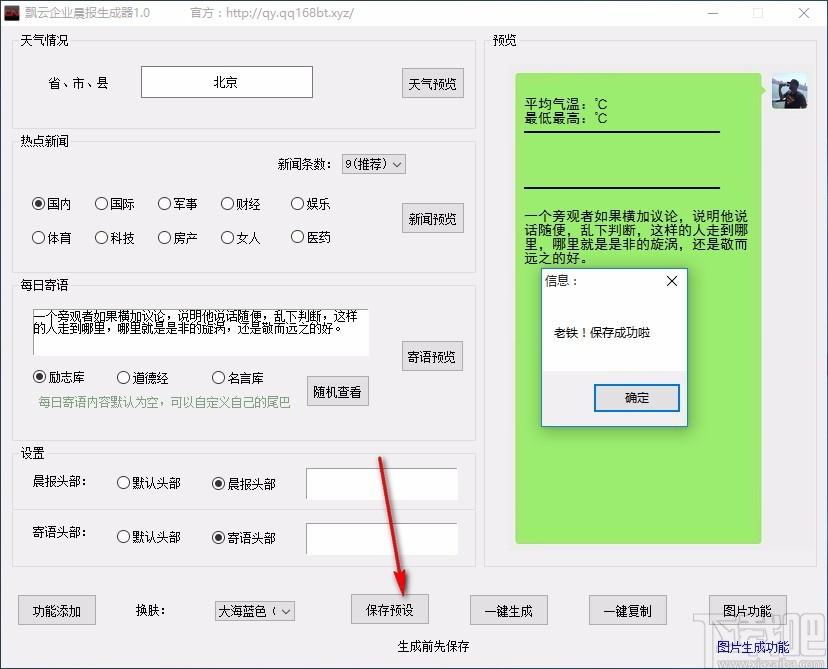Select the 医药 news category
Viewport: 828px width, 669px height.
click(x=310, y=238)
